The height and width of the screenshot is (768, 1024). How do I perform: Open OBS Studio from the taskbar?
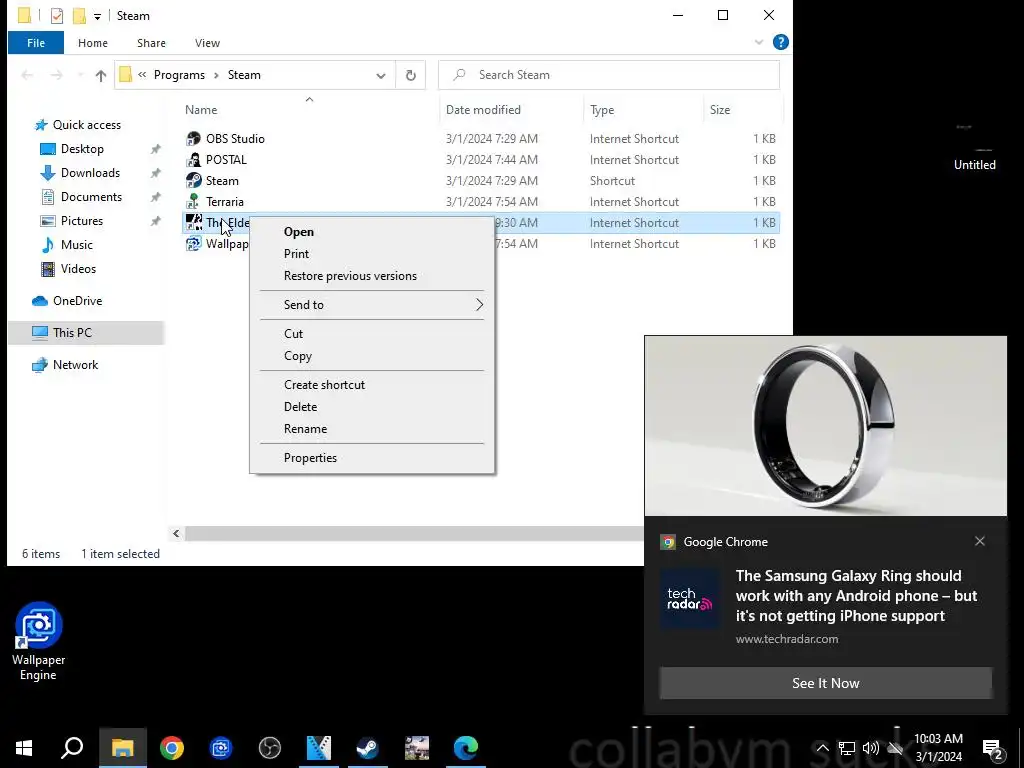coord(270,748)
